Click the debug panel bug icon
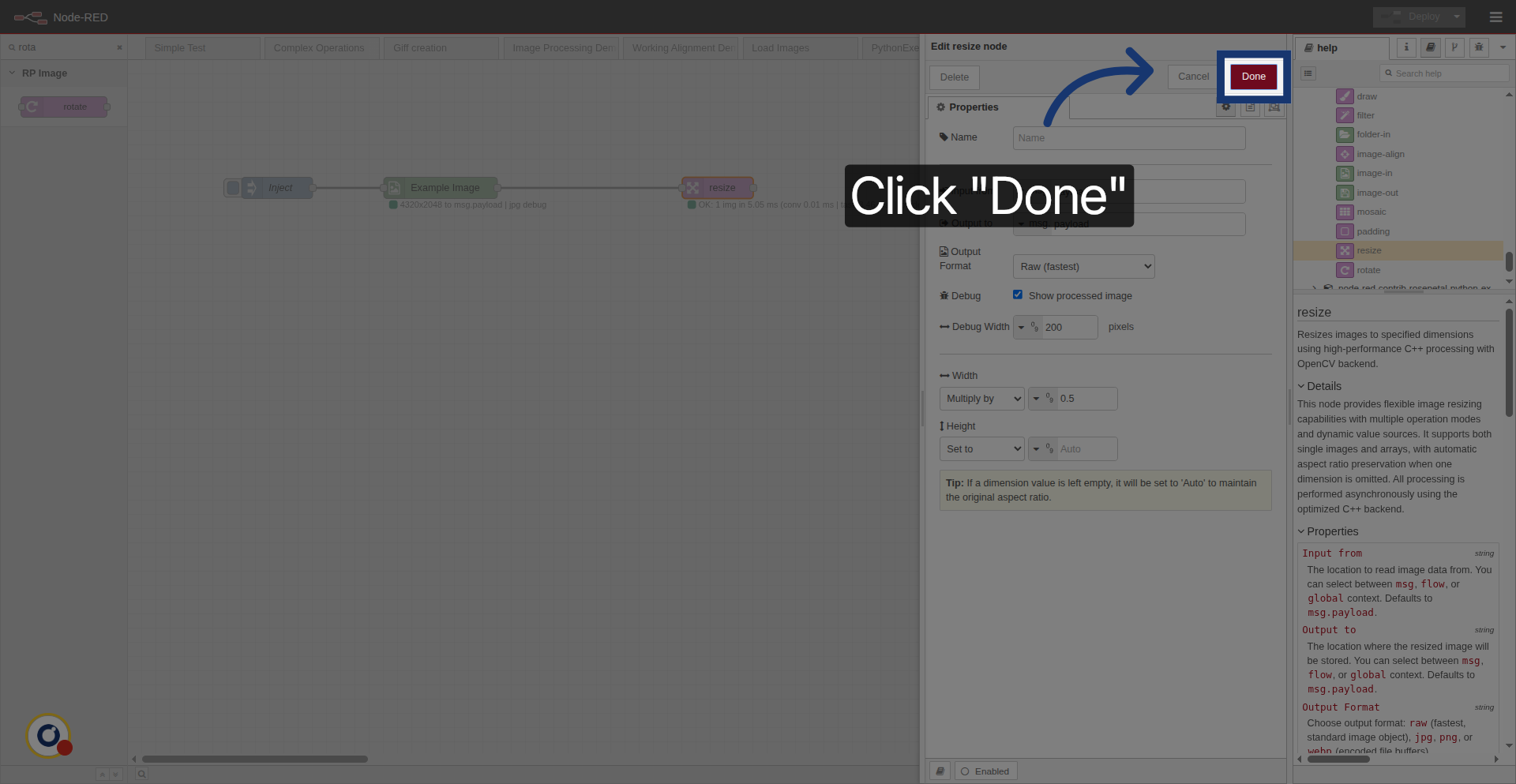Viewport: 1516px width, 784px height. click(1479, 47)
